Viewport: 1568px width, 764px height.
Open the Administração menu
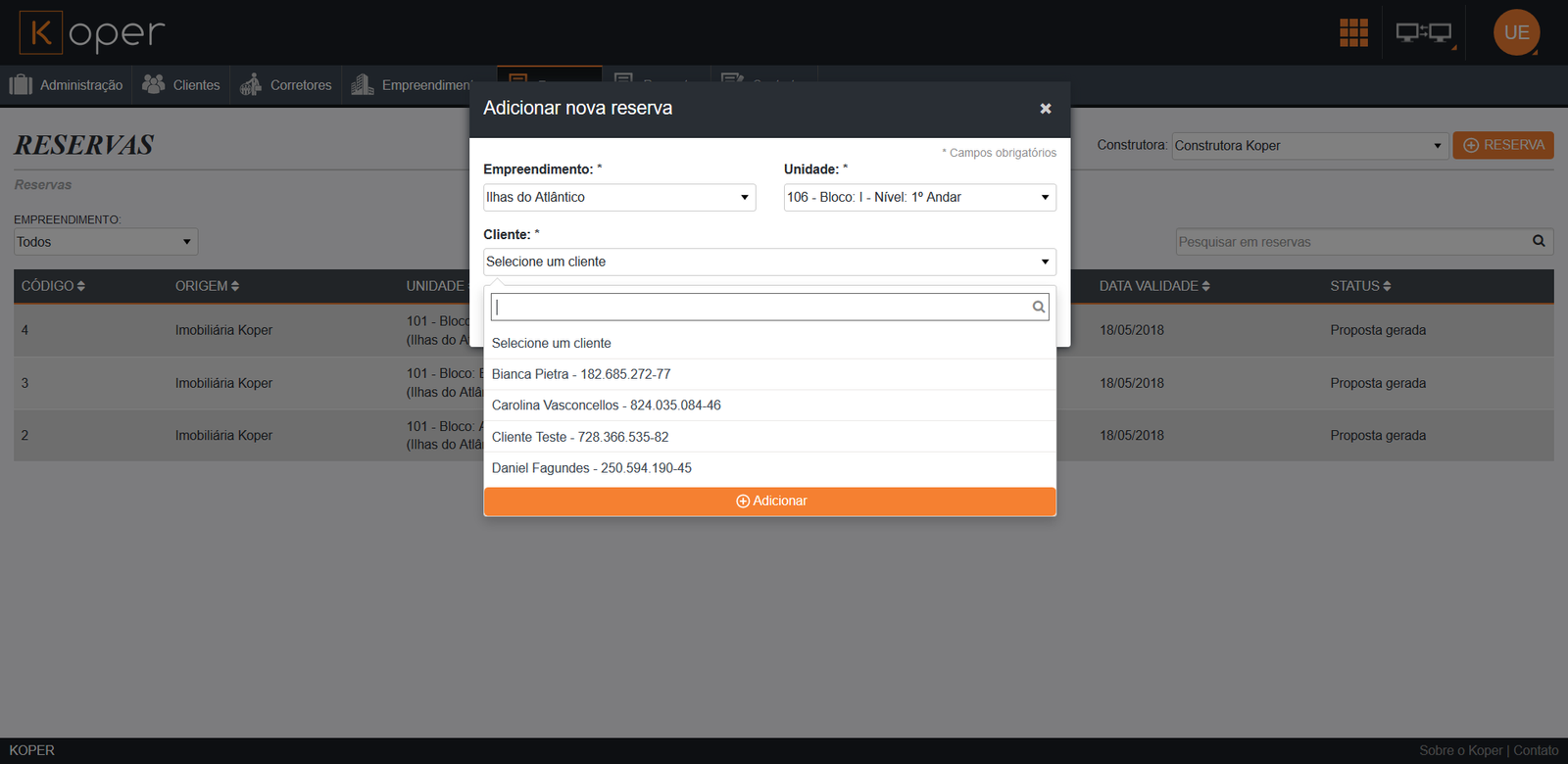point(67,85)
